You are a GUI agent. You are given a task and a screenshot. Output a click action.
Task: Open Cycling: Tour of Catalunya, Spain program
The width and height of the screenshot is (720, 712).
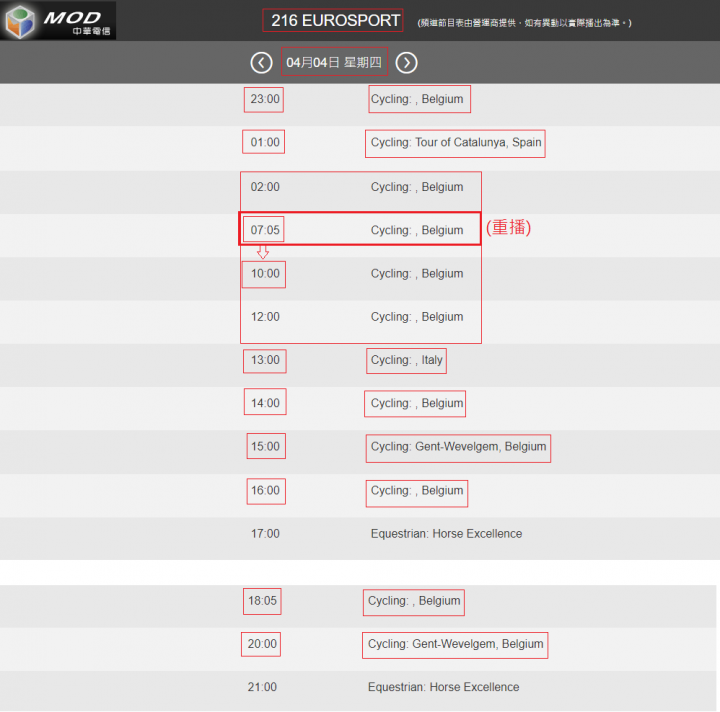[456, 142]
